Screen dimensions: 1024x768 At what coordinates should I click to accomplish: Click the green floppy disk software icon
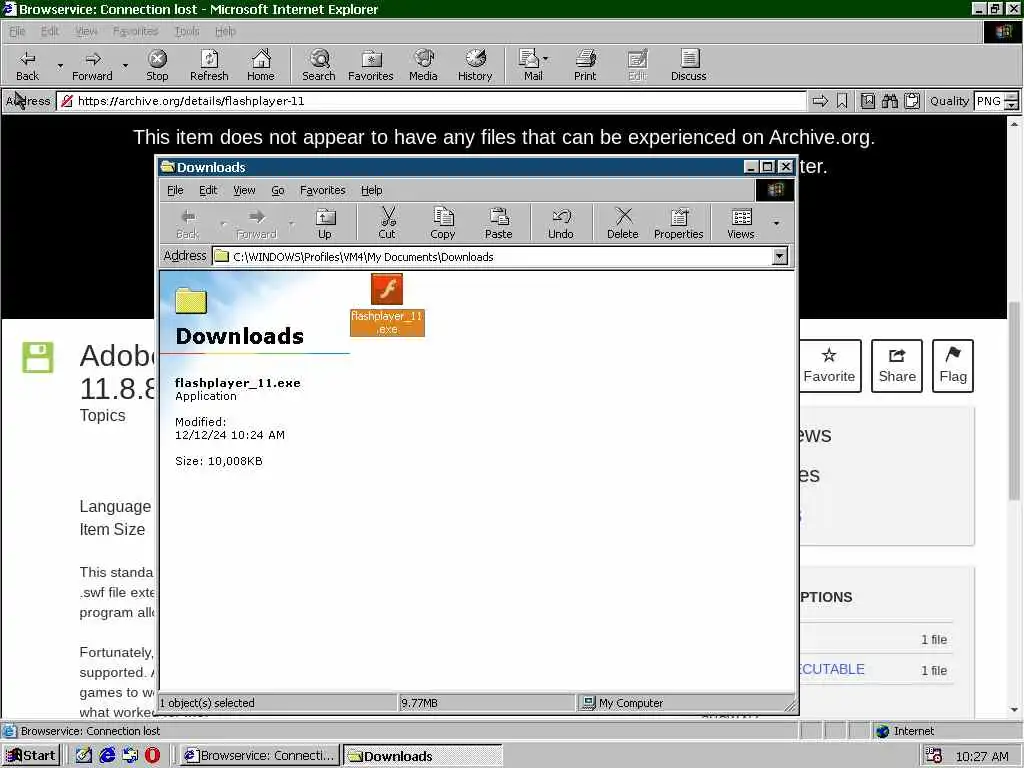(x=38, y=357)
